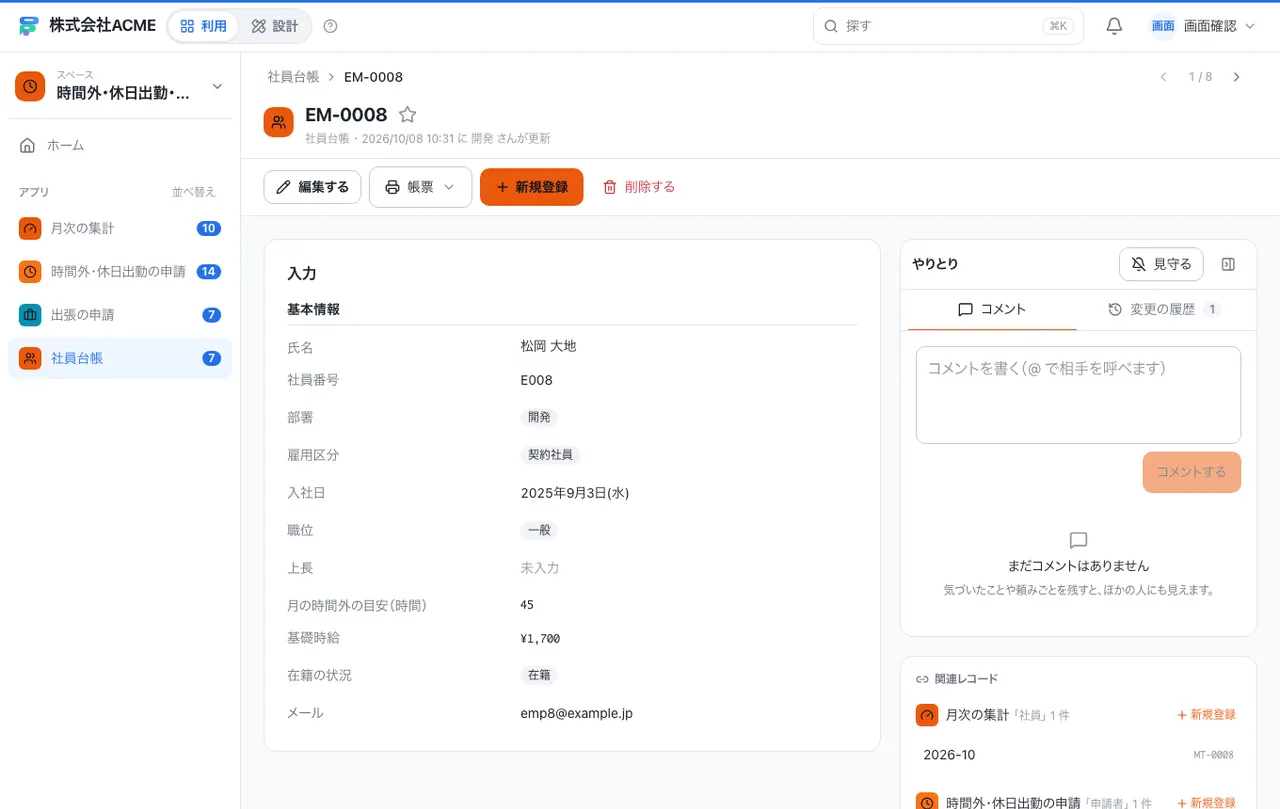Click the comment text area
This screenshot has width=1280, height=809.
pos(1078,395)
